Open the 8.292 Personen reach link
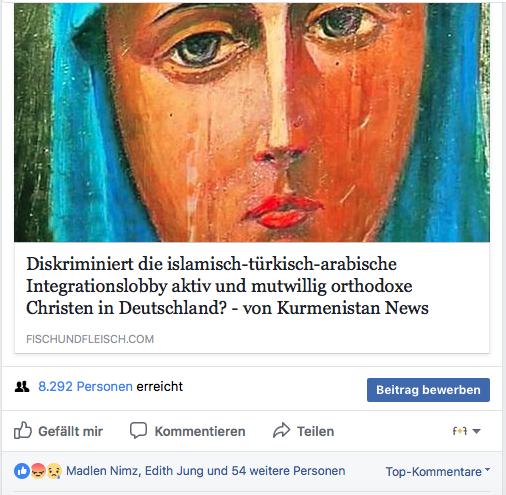Image resolution: width=506 pixels, height=495 pixels. click(85, 387)
